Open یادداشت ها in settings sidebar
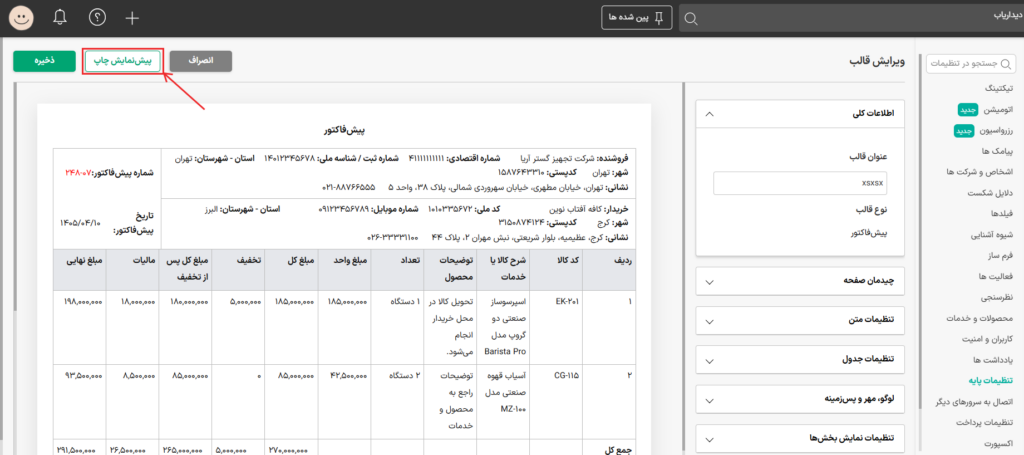Viewport: 1024px width, 455px height. click(995, 360)
